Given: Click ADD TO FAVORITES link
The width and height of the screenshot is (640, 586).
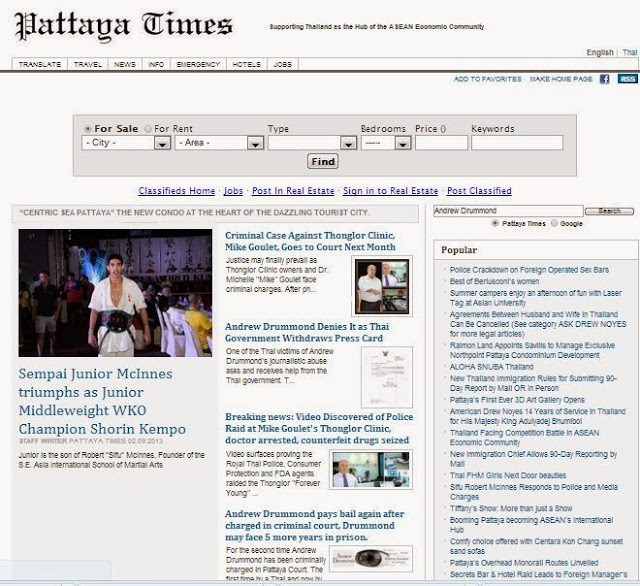Looking at the screenshot, I should click(488, 79).
